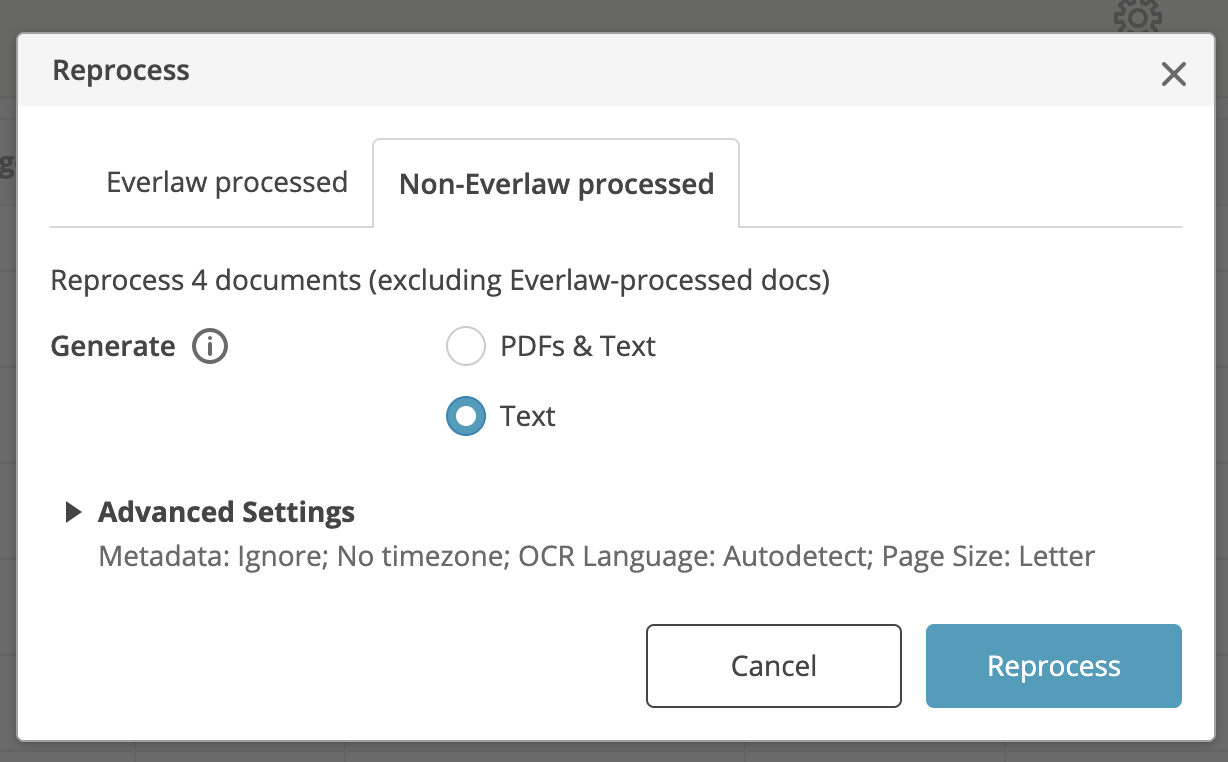The height and width of the screenshot is (762, 1228).
Task: Click the Cancel button
Action: (x=774, y=666)
